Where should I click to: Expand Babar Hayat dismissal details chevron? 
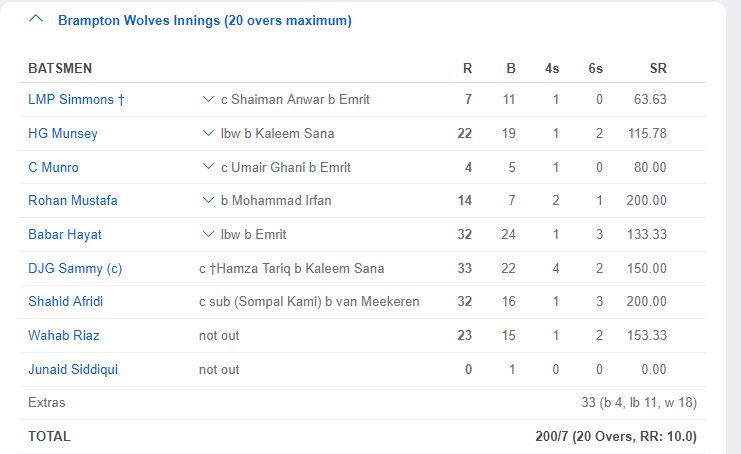208,234
